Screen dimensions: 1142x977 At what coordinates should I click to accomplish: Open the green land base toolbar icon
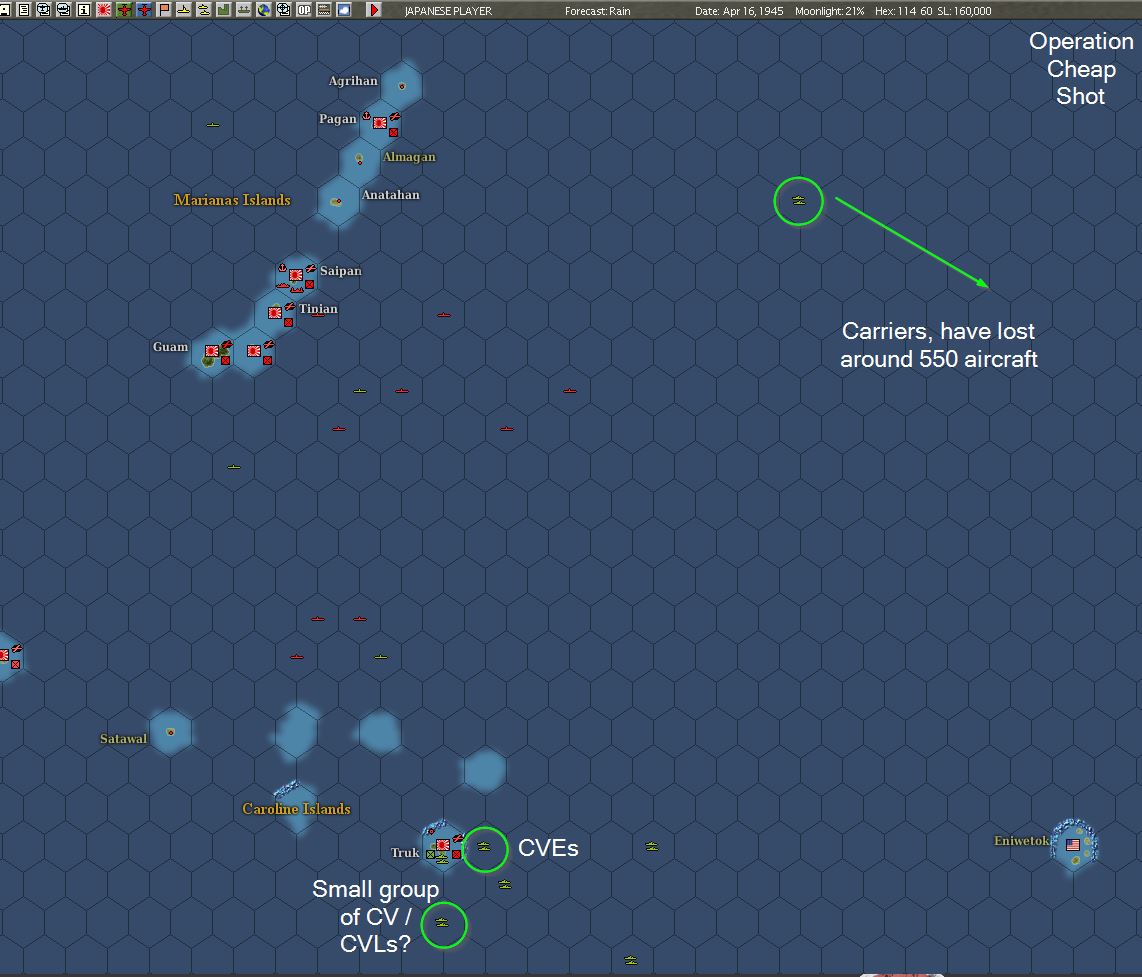point(224,10)
